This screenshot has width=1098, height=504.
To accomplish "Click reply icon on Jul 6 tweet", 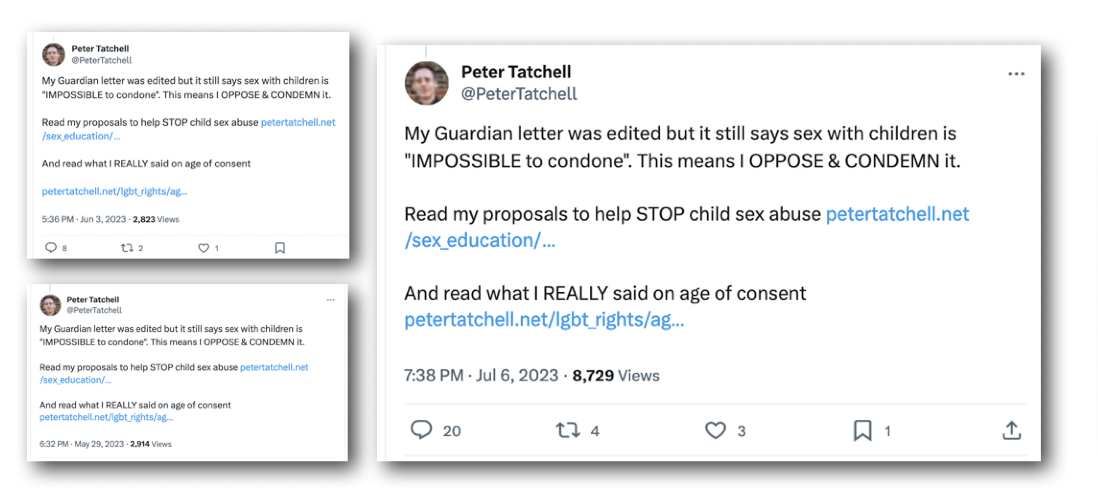I will (422, 430).
